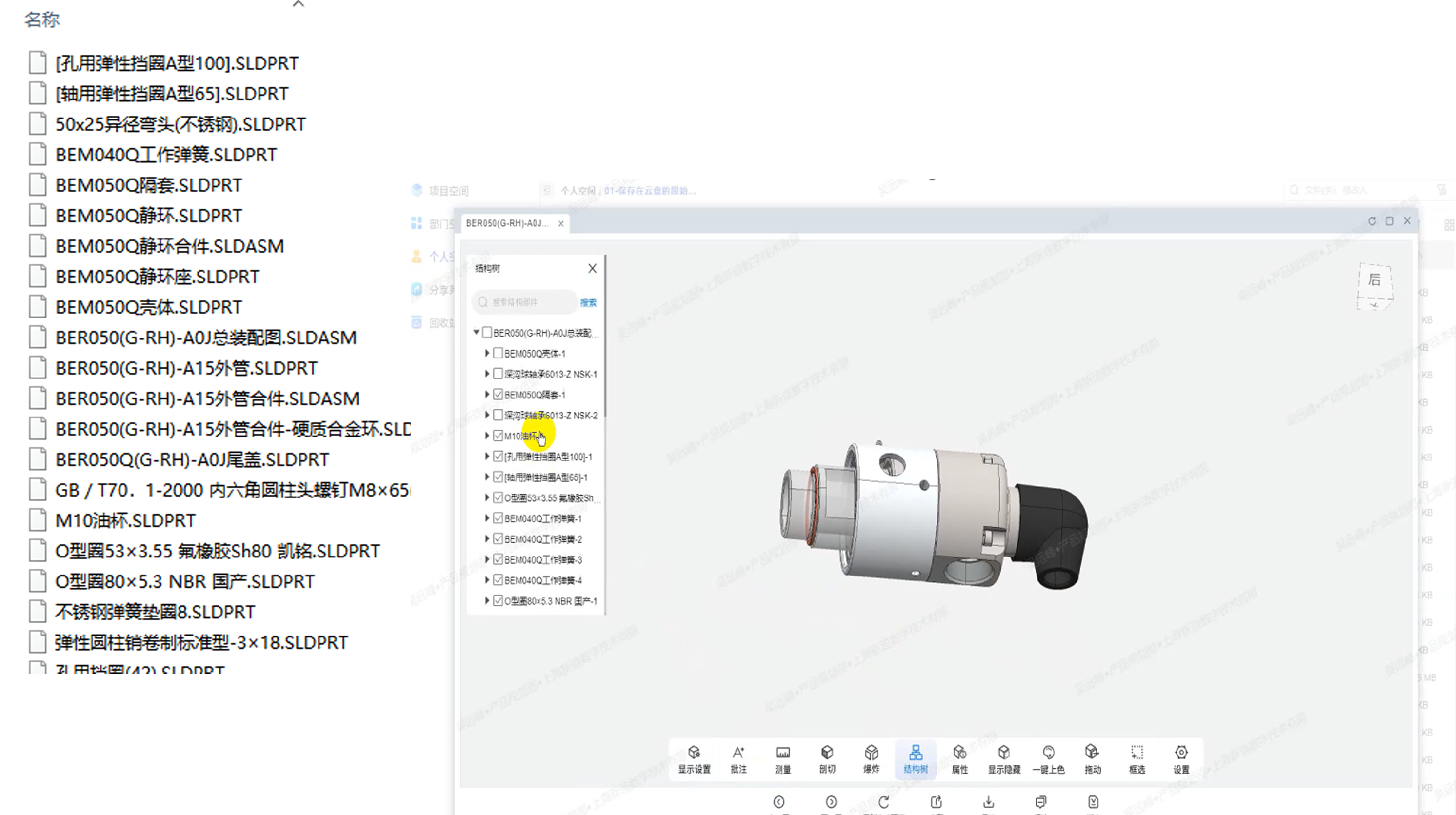This screenshot has width=1456, height=815.
Task: Click the 后 face of the view cube
Action: 1374,279
